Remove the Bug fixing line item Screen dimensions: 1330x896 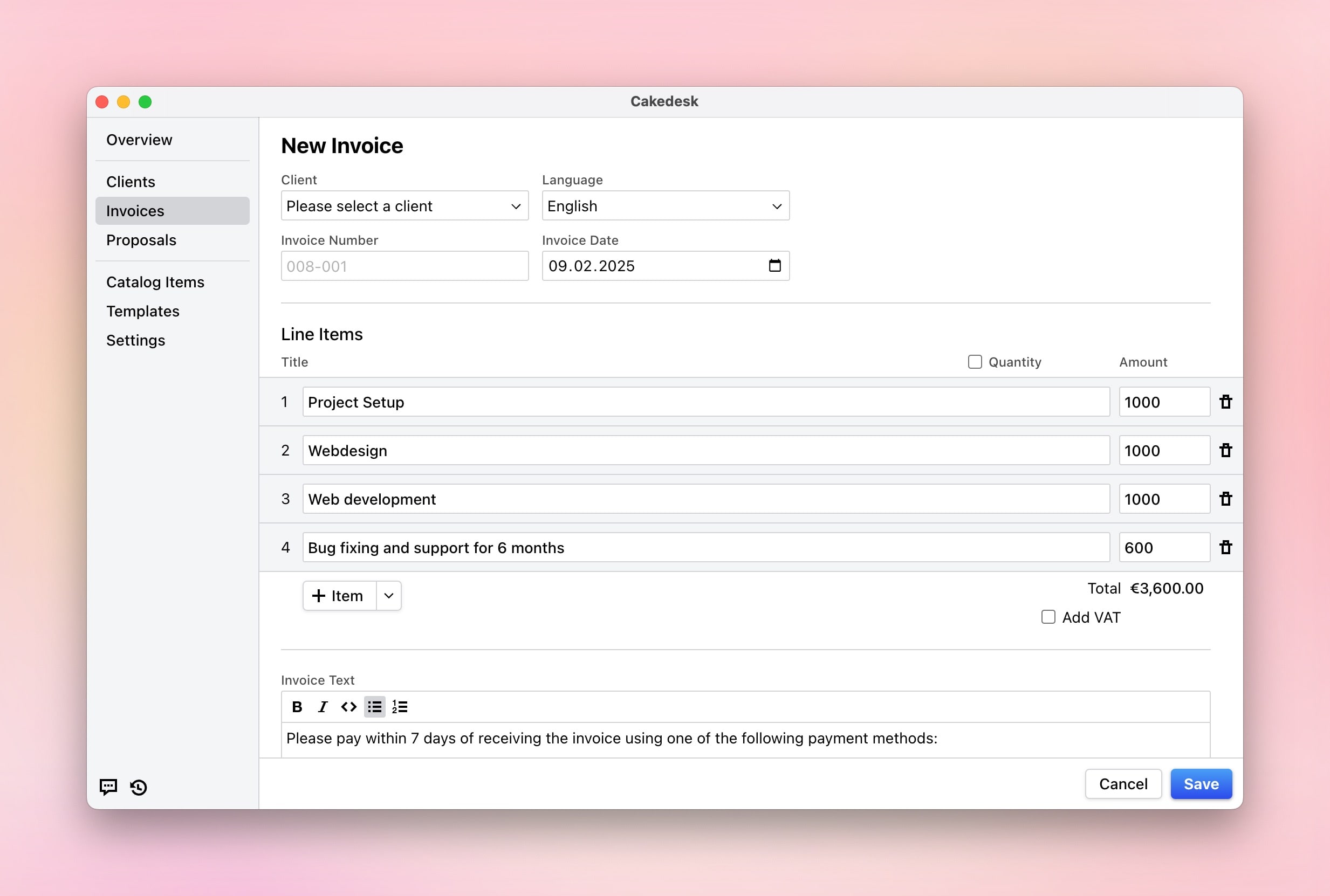(x=1225, y=547)
